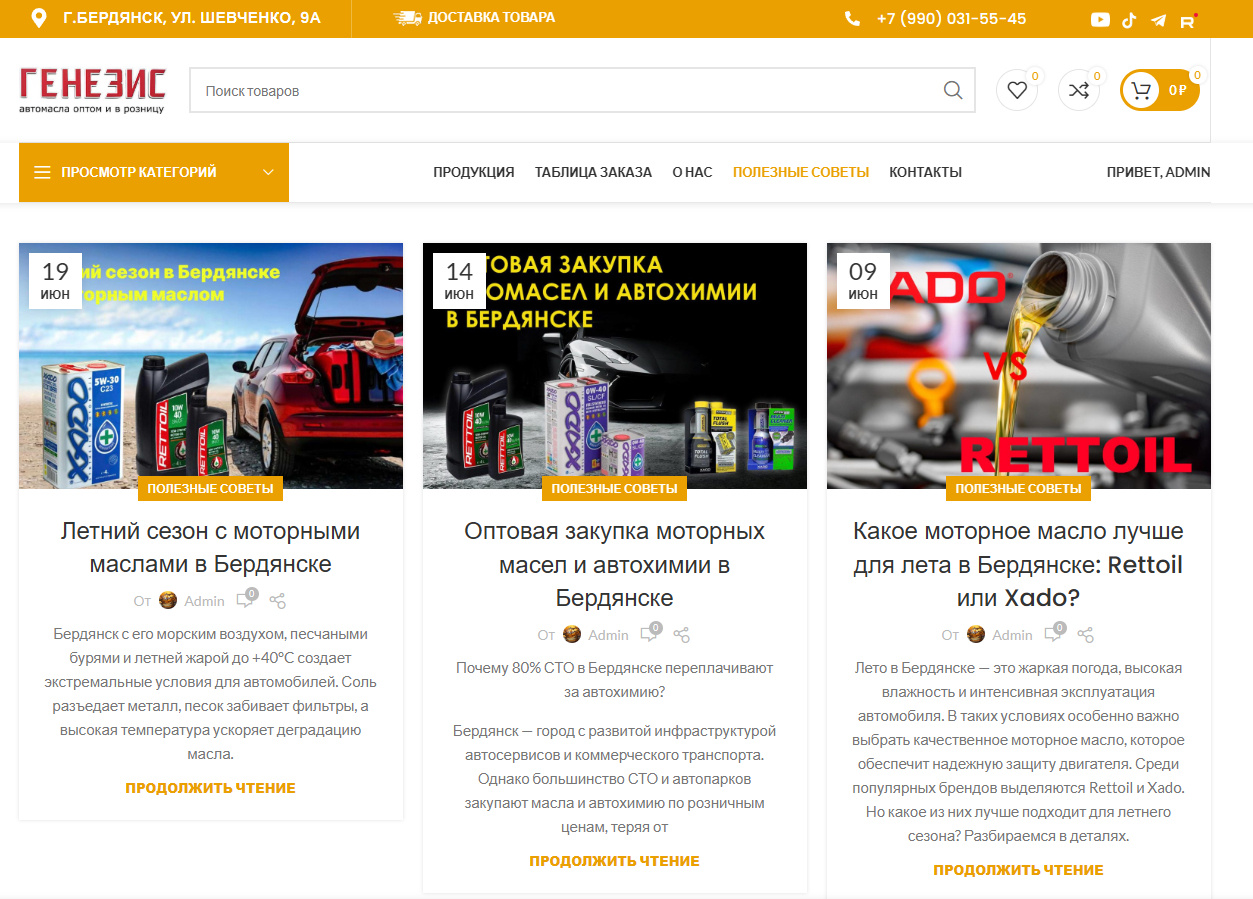
Task: Open the Таблица заказа menu item
Action: [x=593, y=172]
